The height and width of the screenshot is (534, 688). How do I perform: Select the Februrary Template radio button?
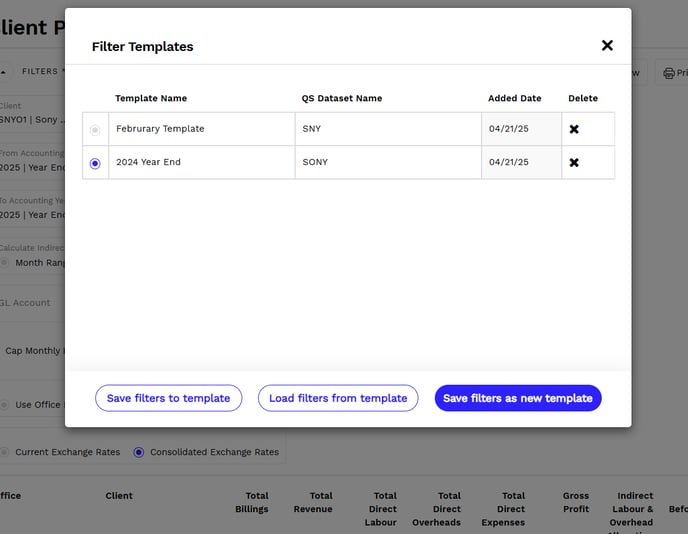95,130
